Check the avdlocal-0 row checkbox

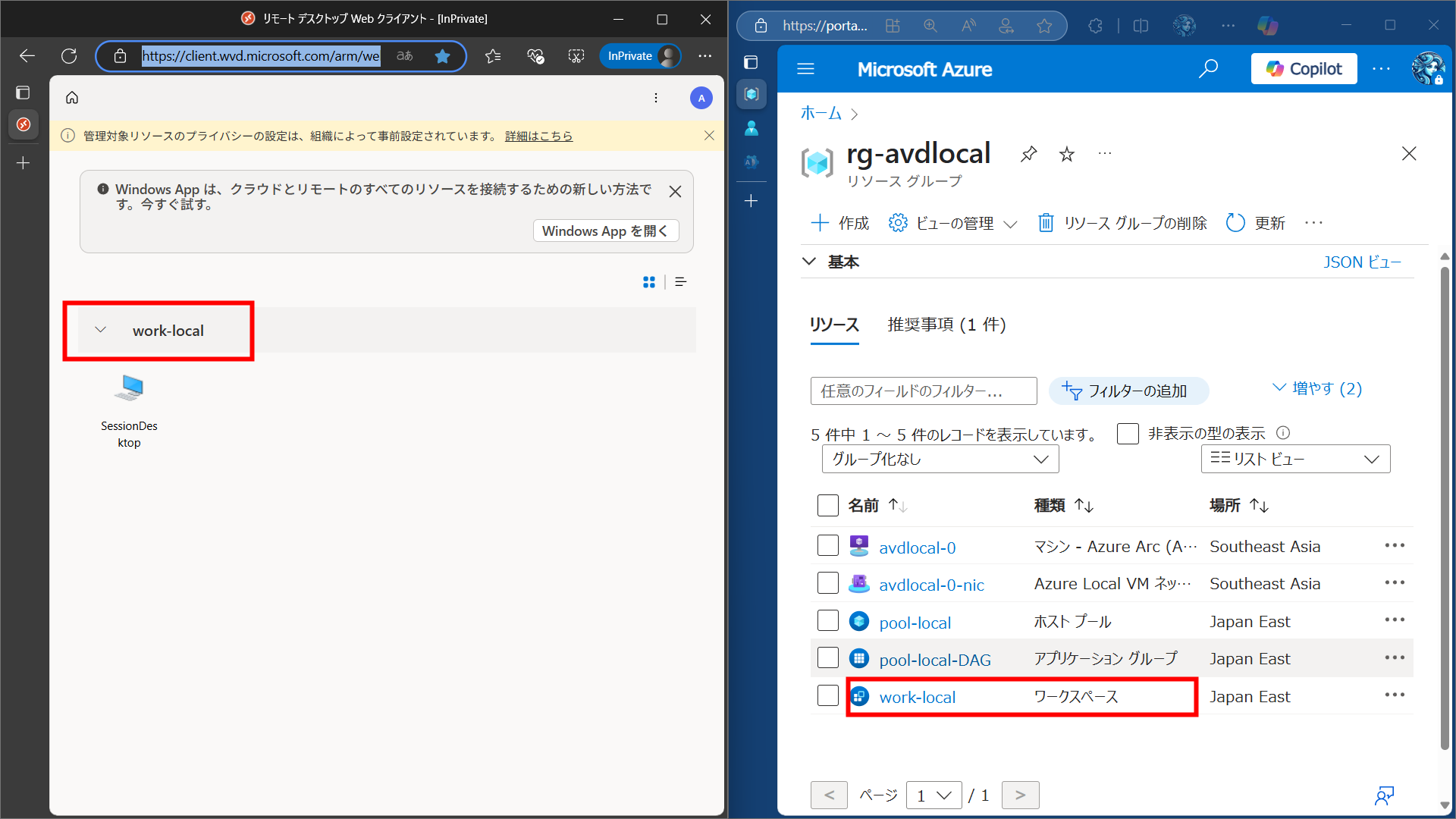[827, 546]
